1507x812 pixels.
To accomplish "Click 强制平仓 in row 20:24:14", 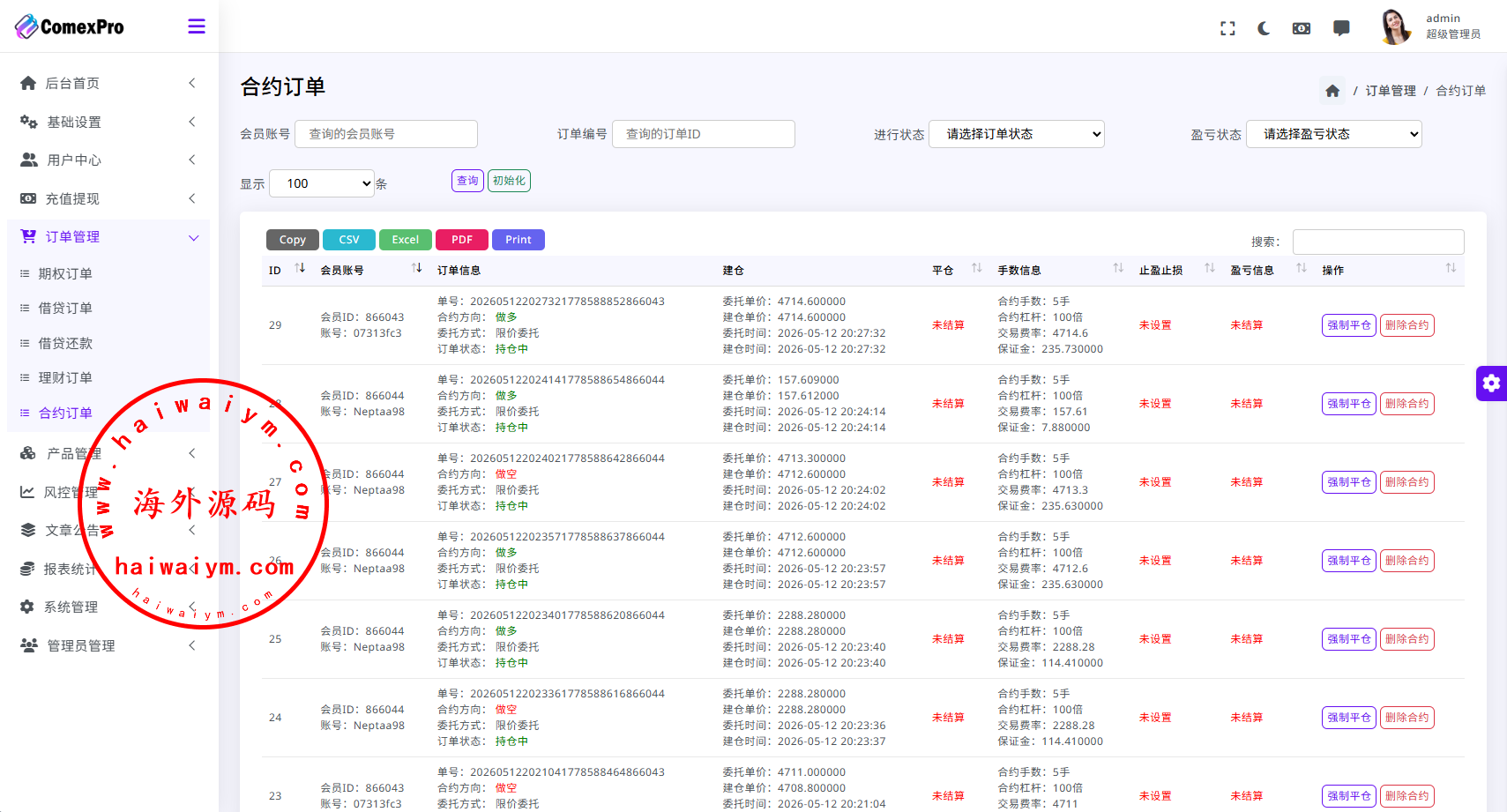I will (1349, 404).
